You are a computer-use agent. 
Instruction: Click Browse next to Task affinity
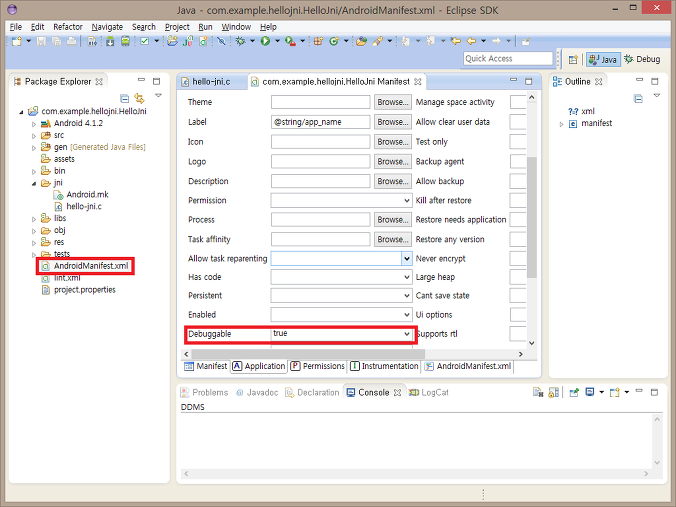(392, 239)
